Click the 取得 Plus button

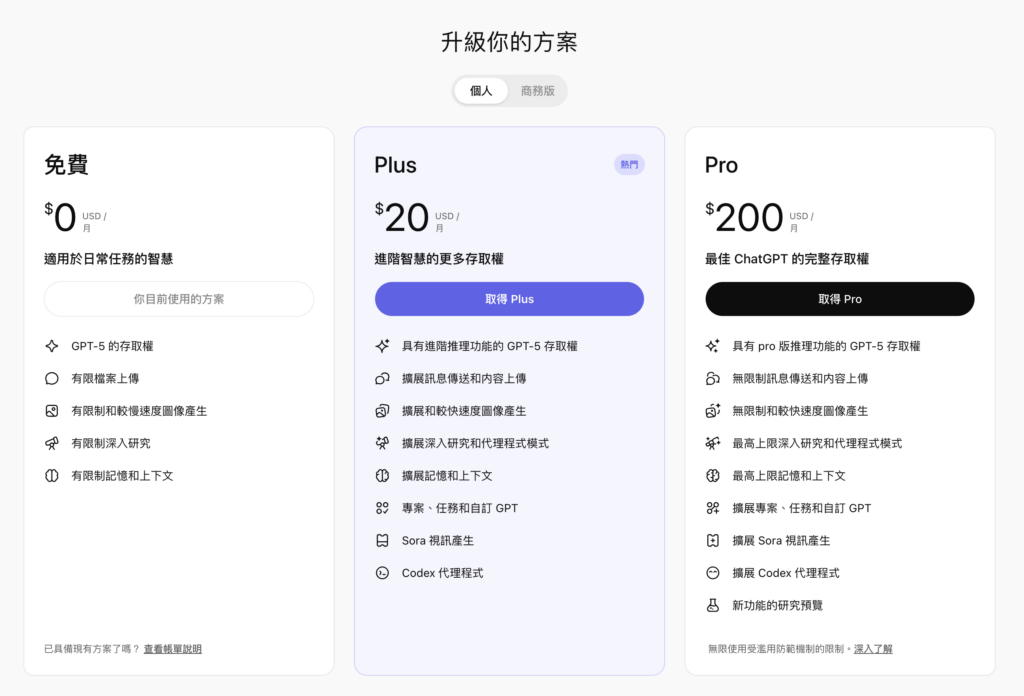coord(509,299)
